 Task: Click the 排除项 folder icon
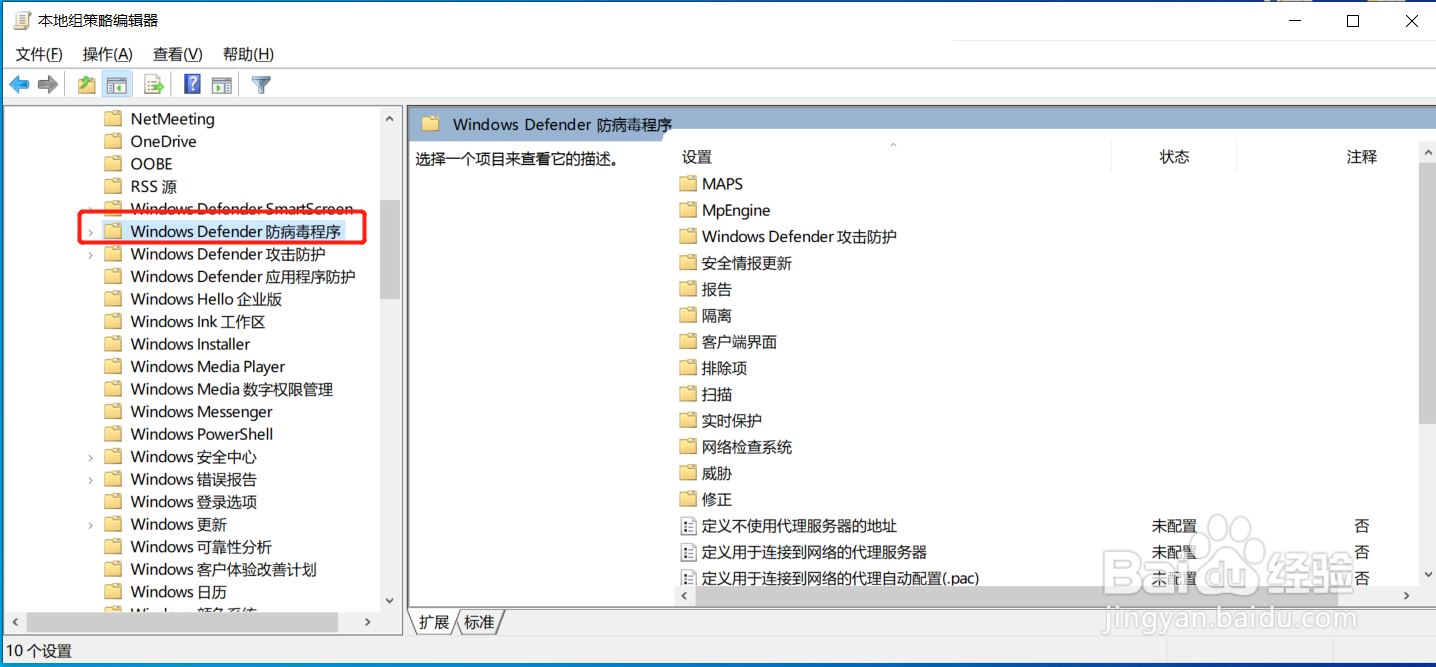[688, 368]
